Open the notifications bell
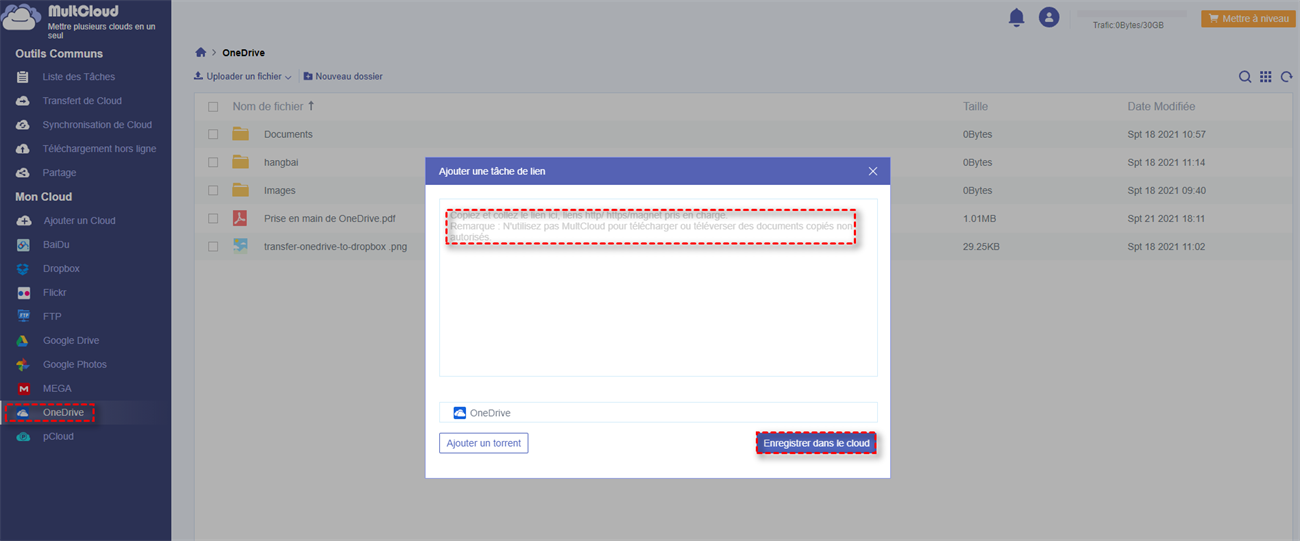 [x=1016, y=17]
